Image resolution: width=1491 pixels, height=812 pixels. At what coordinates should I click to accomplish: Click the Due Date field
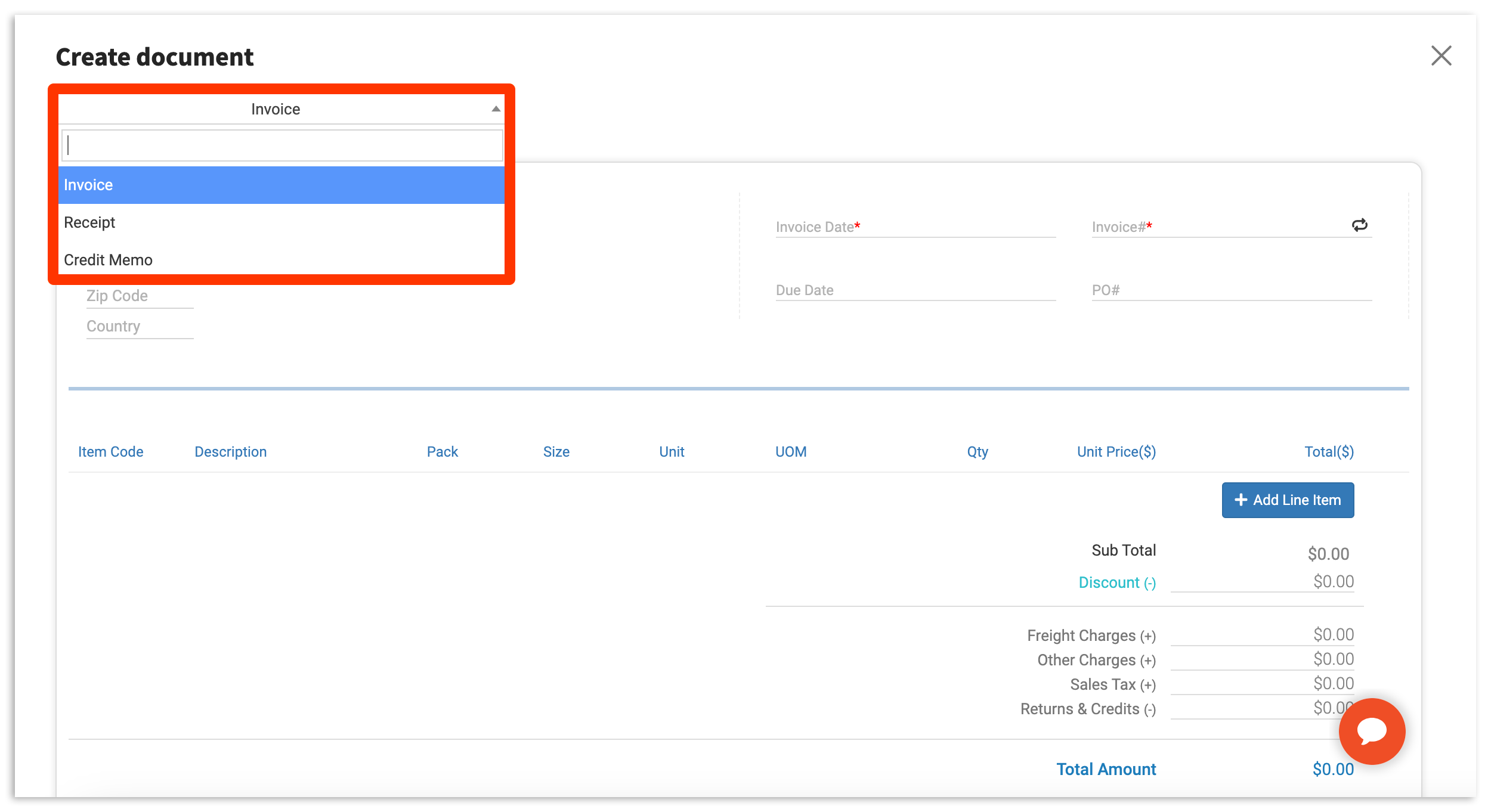point(915,290)
